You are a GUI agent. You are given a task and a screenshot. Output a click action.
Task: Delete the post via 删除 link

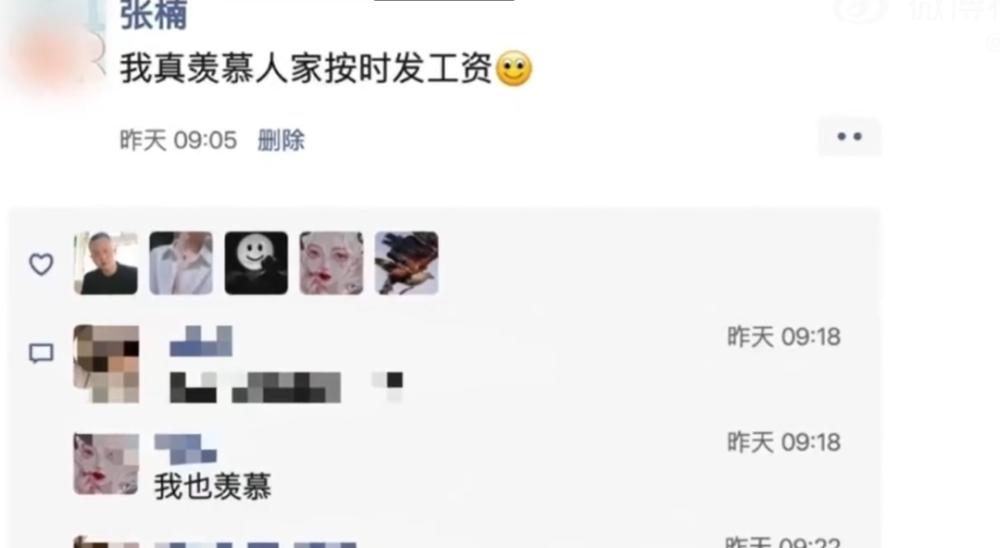pos(281,140)
